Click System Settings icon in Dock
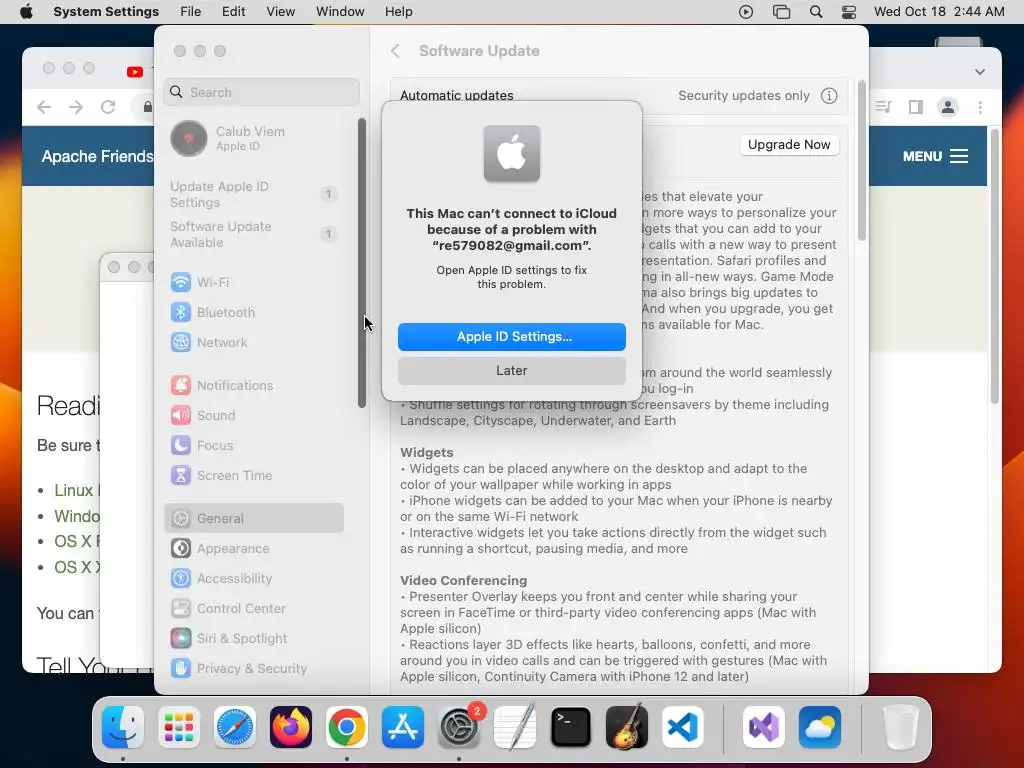1024x768 pixels. coord(459,727)
